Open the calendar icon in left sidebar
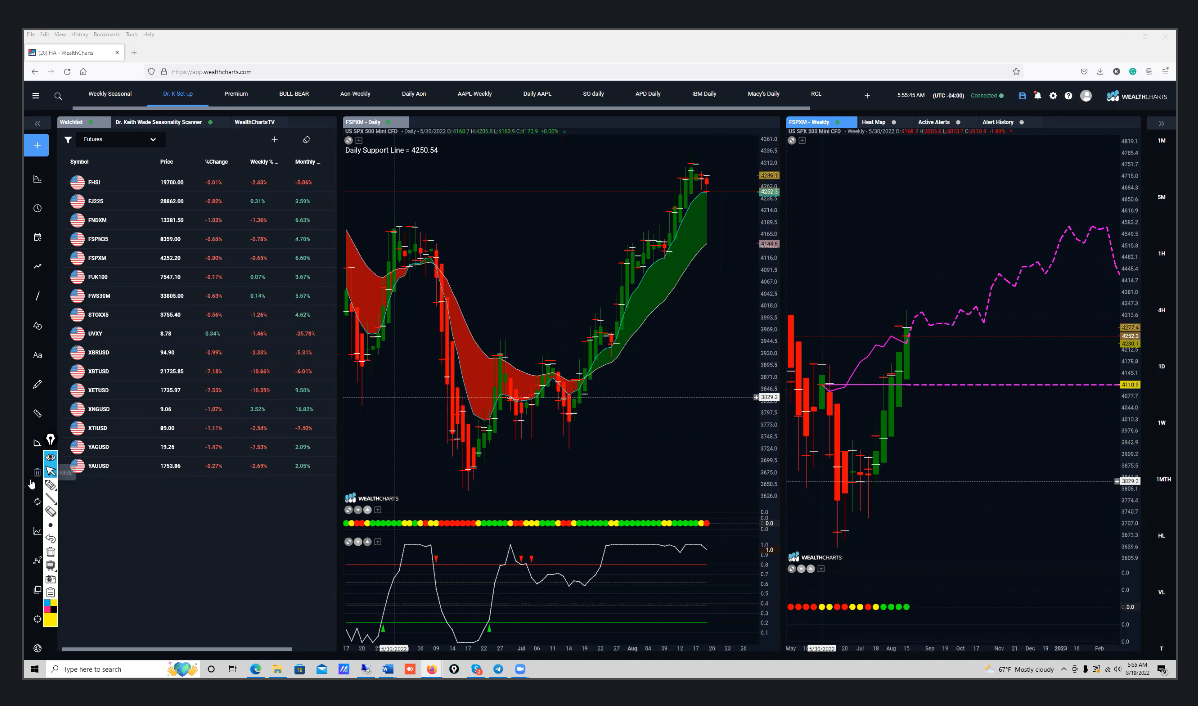This screenshot has height=706, width=1198. [x=37, y=237]
